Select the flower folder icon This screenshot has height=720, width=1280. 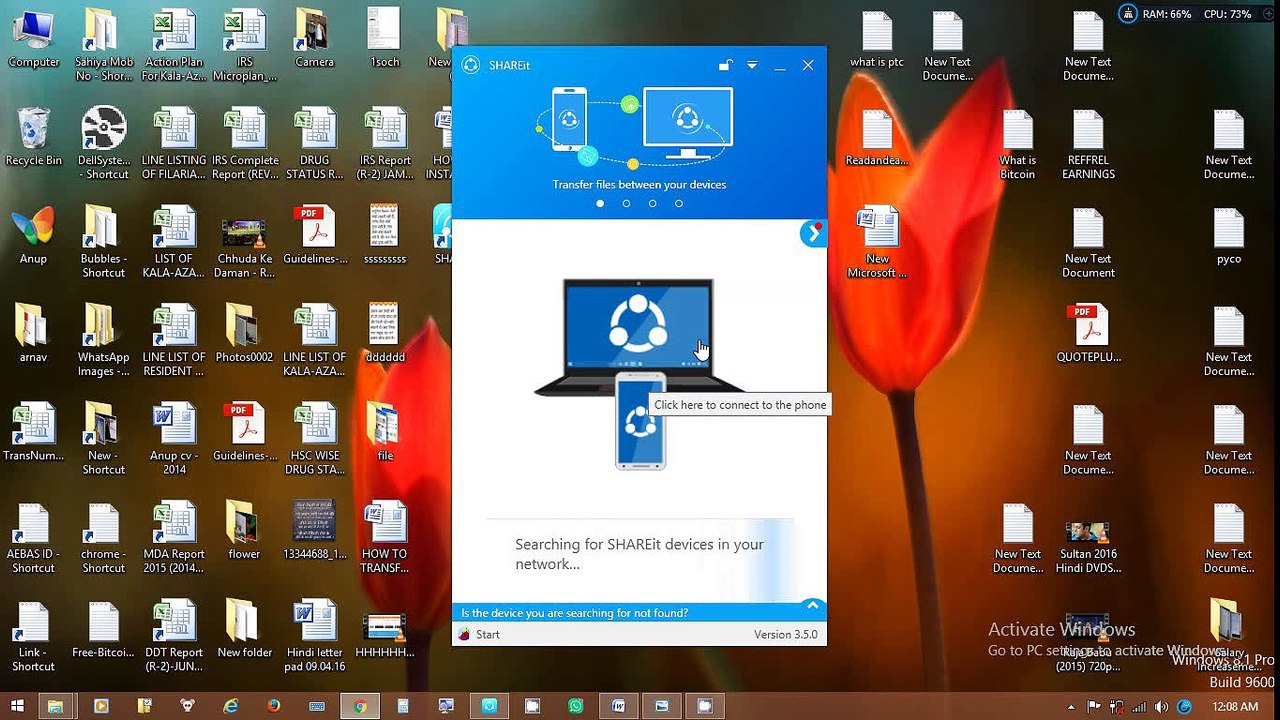click(x=244, y=530)
